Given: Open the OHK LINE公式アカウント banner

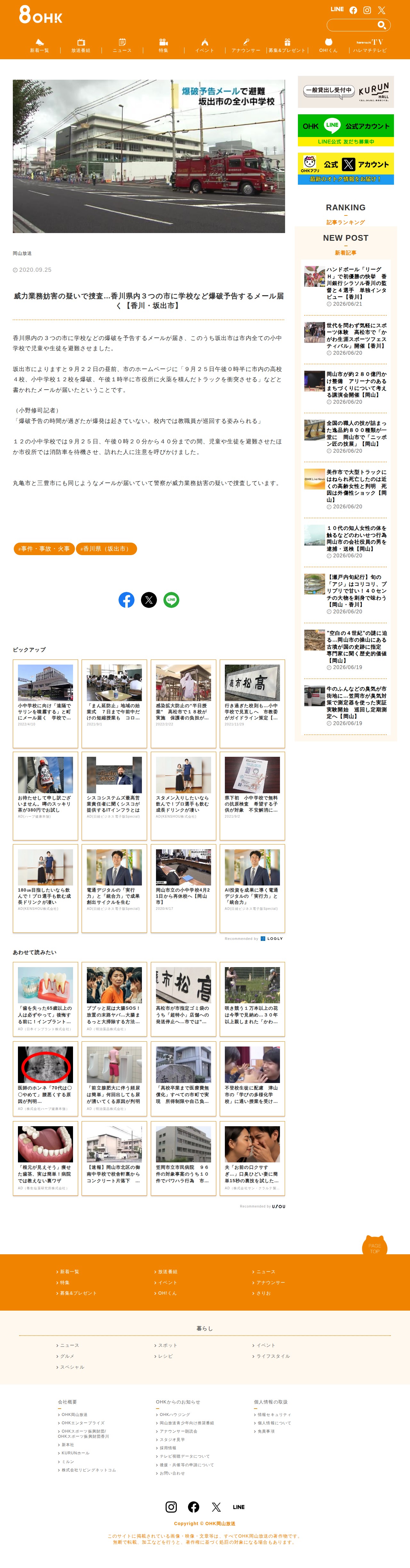Looking at the screenshot, I should point(345,130).
